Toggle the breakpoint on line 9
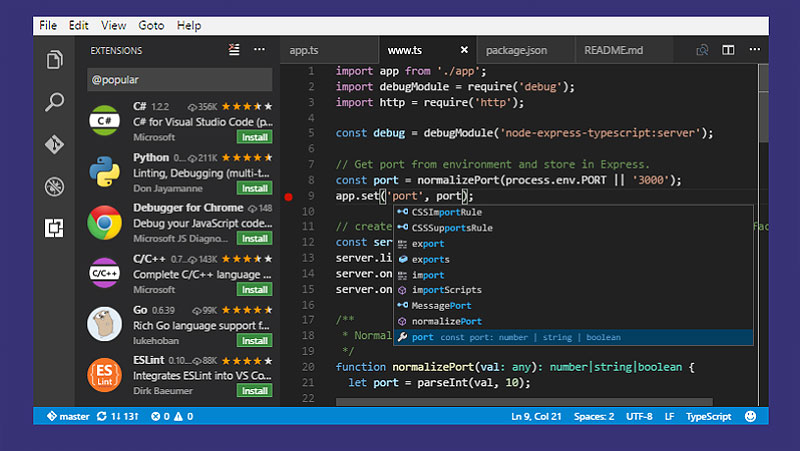 (289, 196)
